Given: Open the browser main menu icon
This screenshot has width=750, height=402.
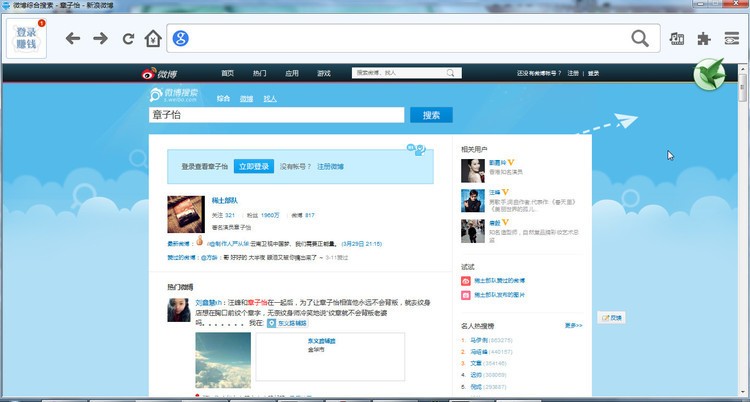Looking at the screenshot, I should pos(731,38).
